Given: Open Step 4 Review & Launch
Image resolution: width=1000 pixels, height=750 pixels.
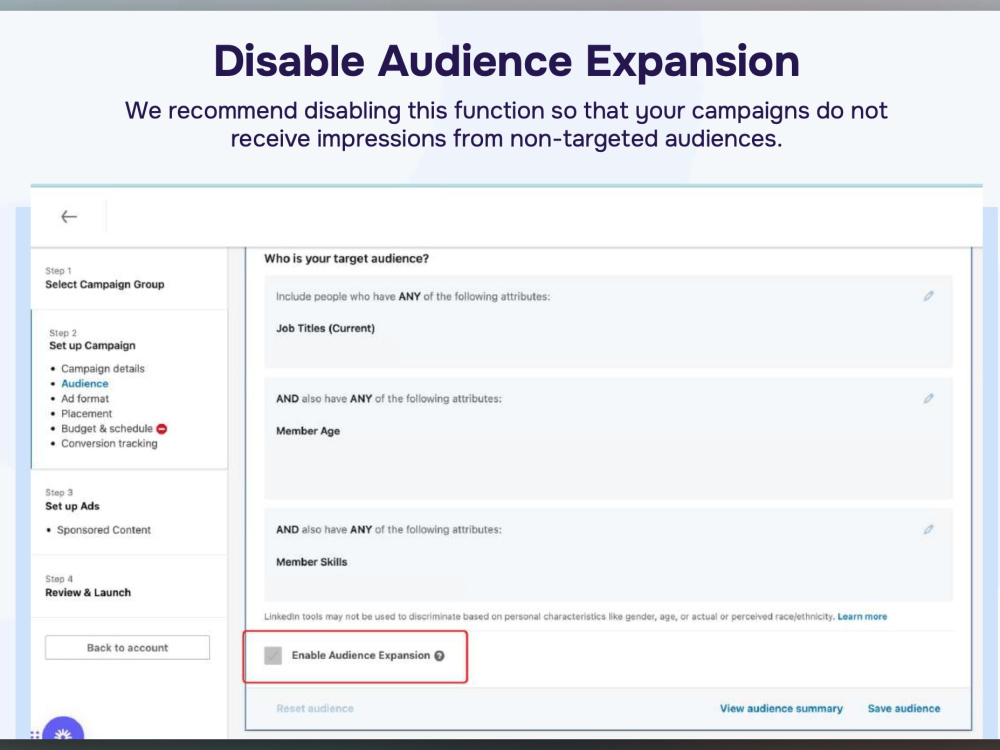Looking at the screenshot, I should click(88, 592).
